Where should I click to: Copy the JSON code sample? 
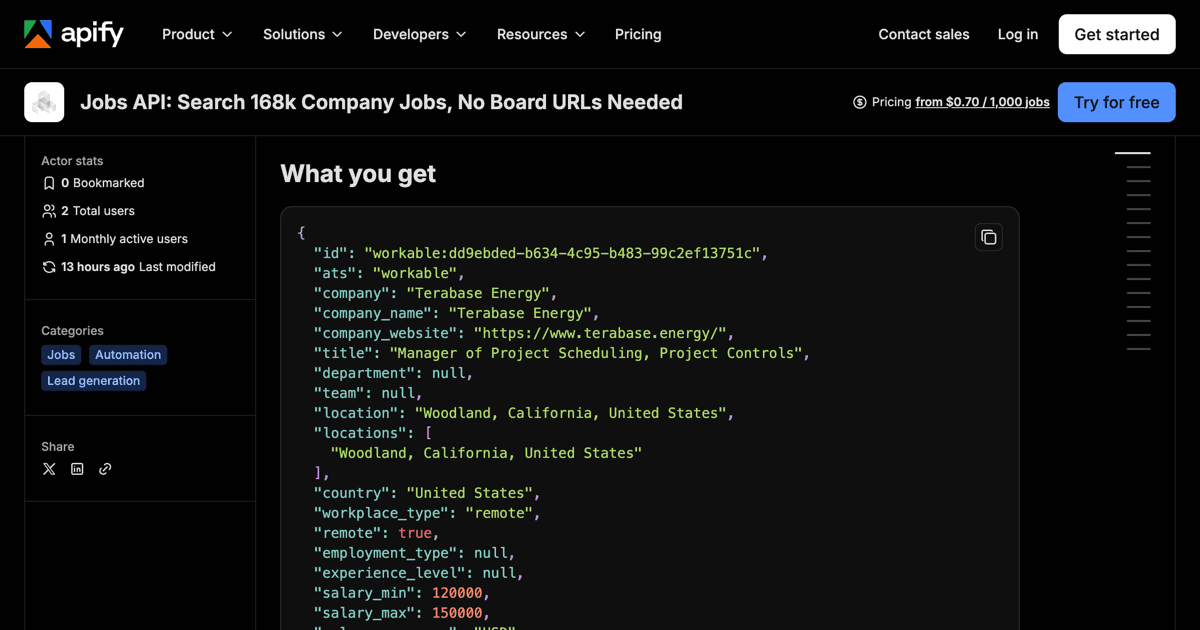pyautogui.click(x=988, y=237)
